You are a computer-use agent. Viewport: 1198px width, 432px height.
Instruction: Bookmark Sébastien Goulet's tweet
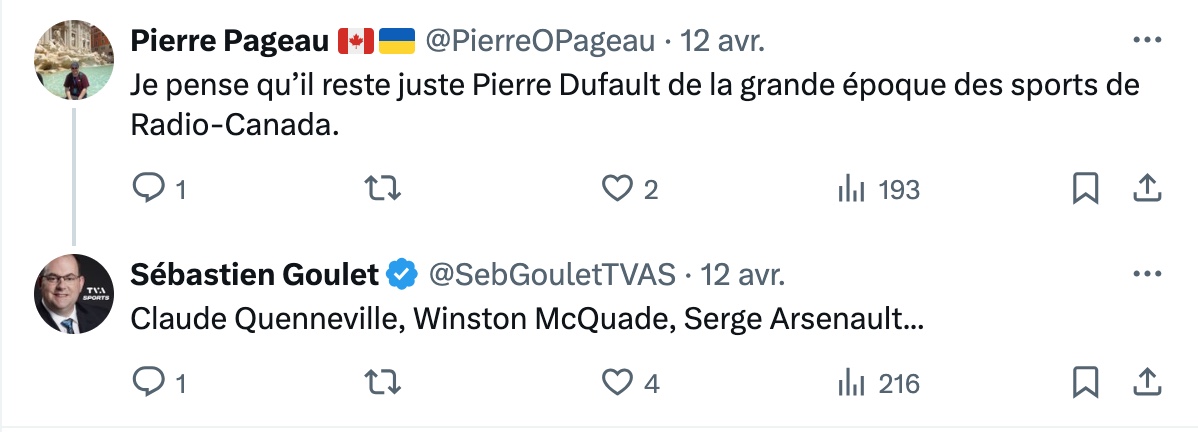[x=1085, y=382]
